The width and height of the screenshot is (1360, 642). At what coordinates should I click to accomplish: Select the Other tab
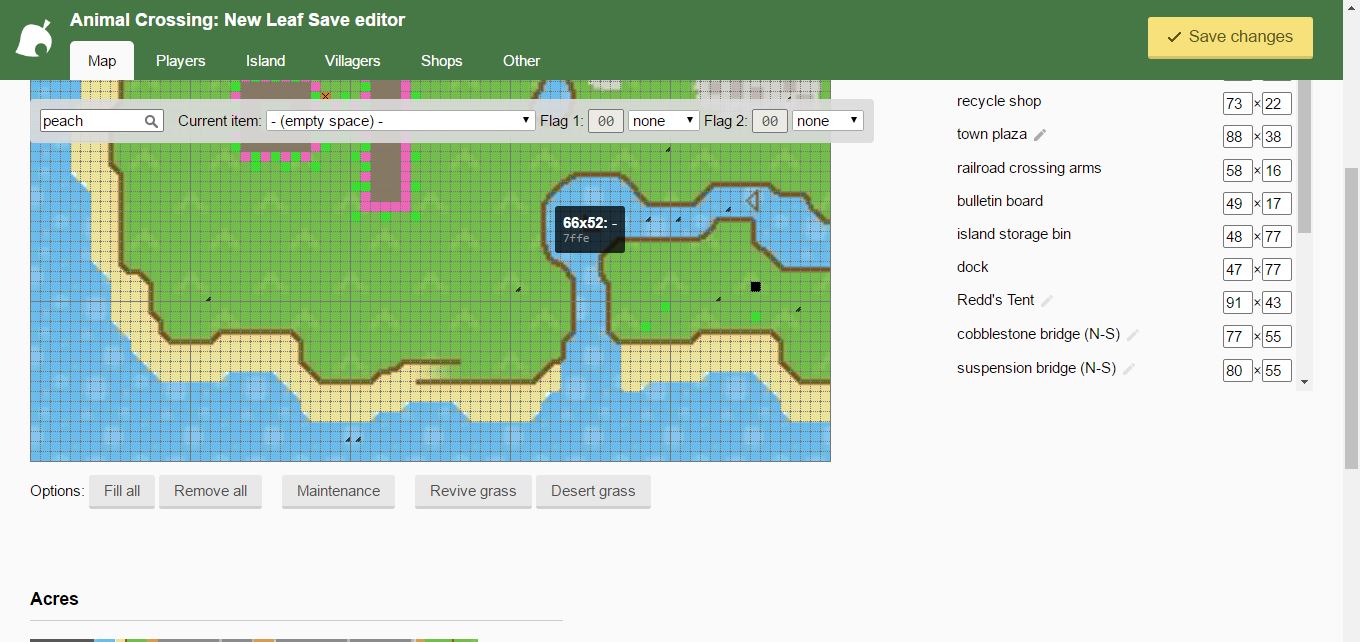(x=521, y=61)
